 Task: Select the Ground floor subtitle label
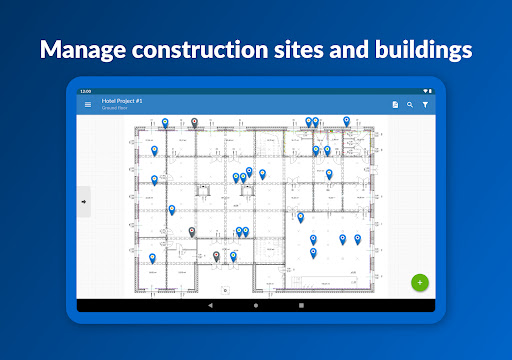115,108
